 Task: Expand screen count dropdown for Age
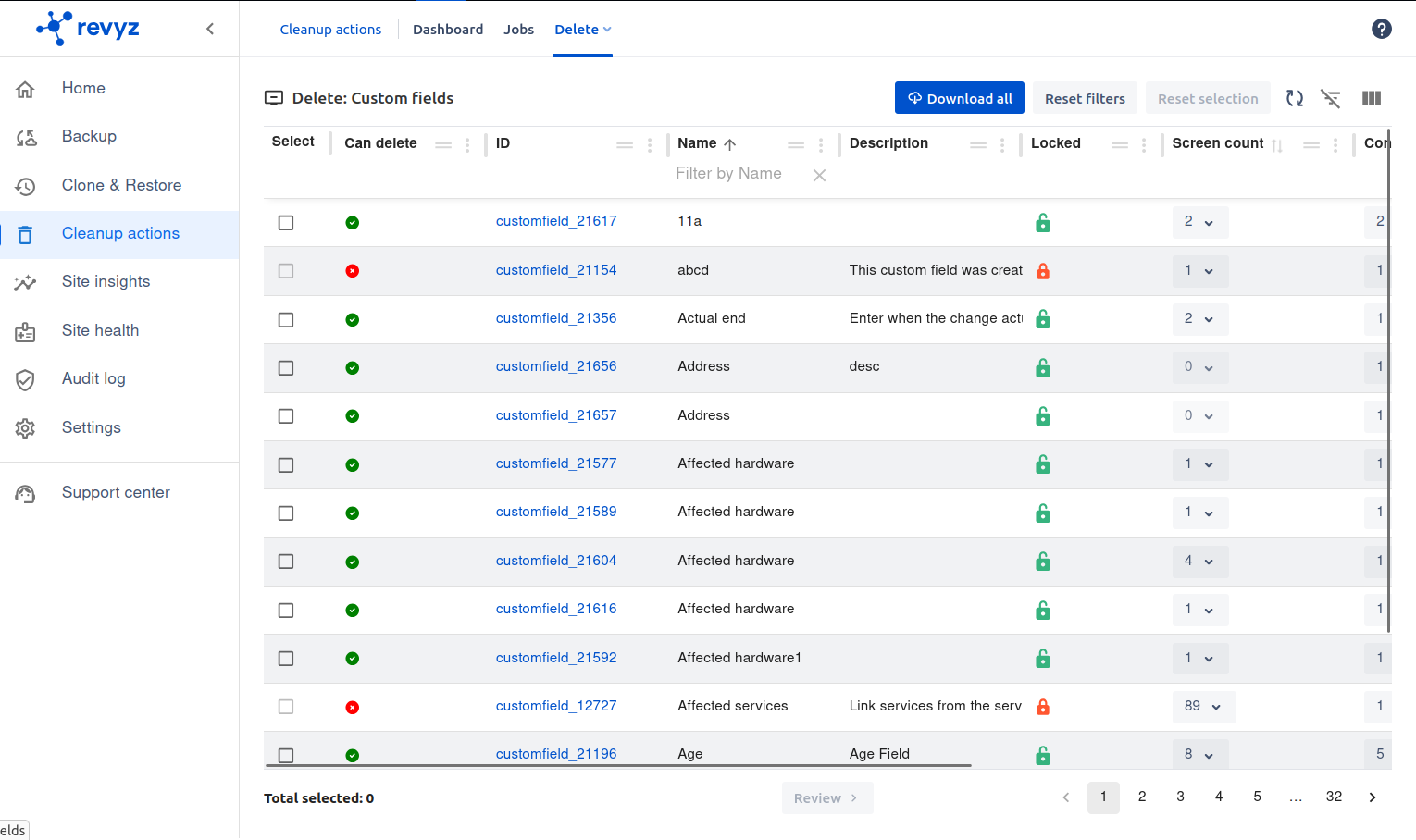[x=1200, y=755]
